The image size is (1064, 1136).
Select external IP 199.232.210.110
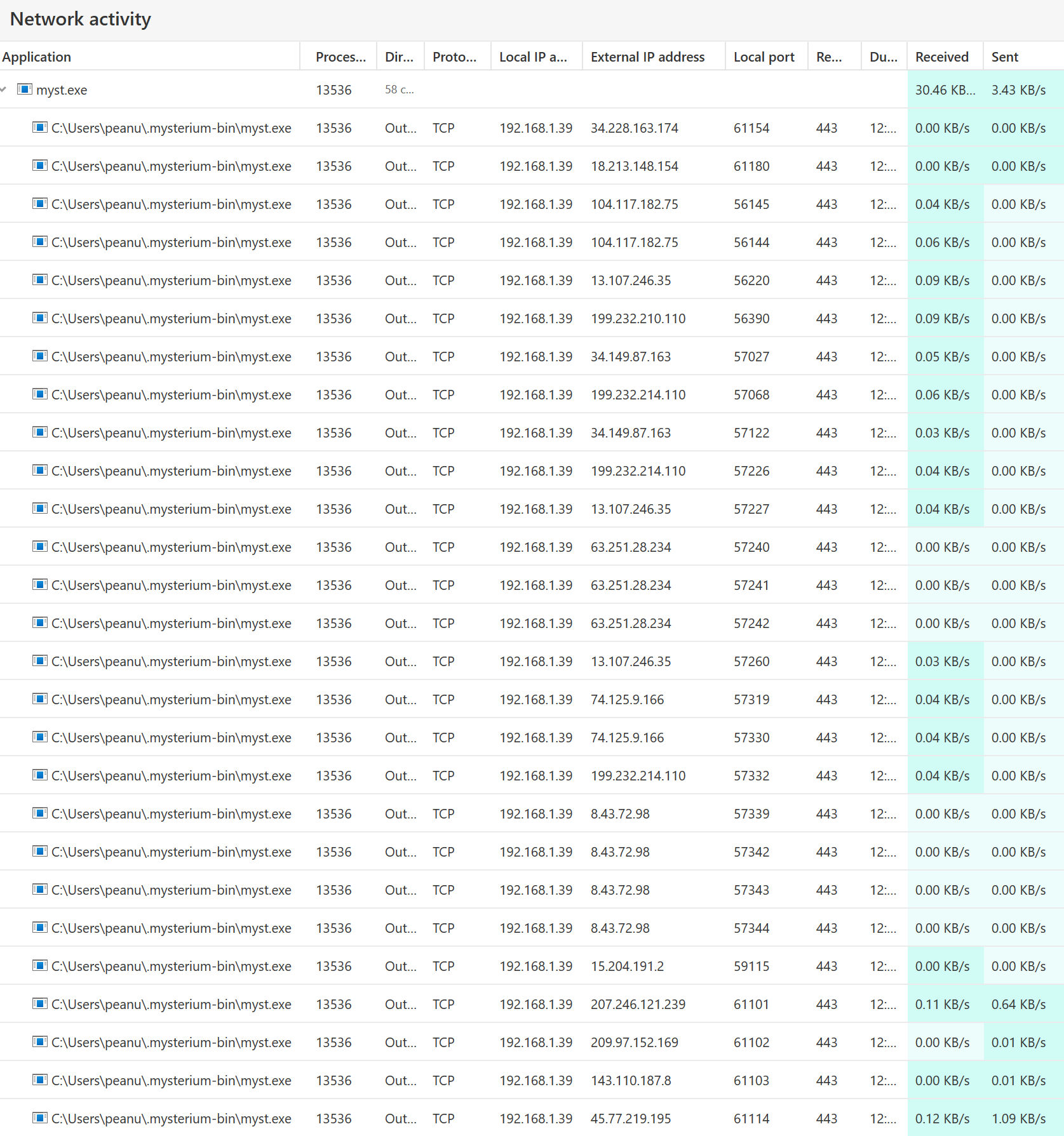pyautogui.click(x=638, y=319)
